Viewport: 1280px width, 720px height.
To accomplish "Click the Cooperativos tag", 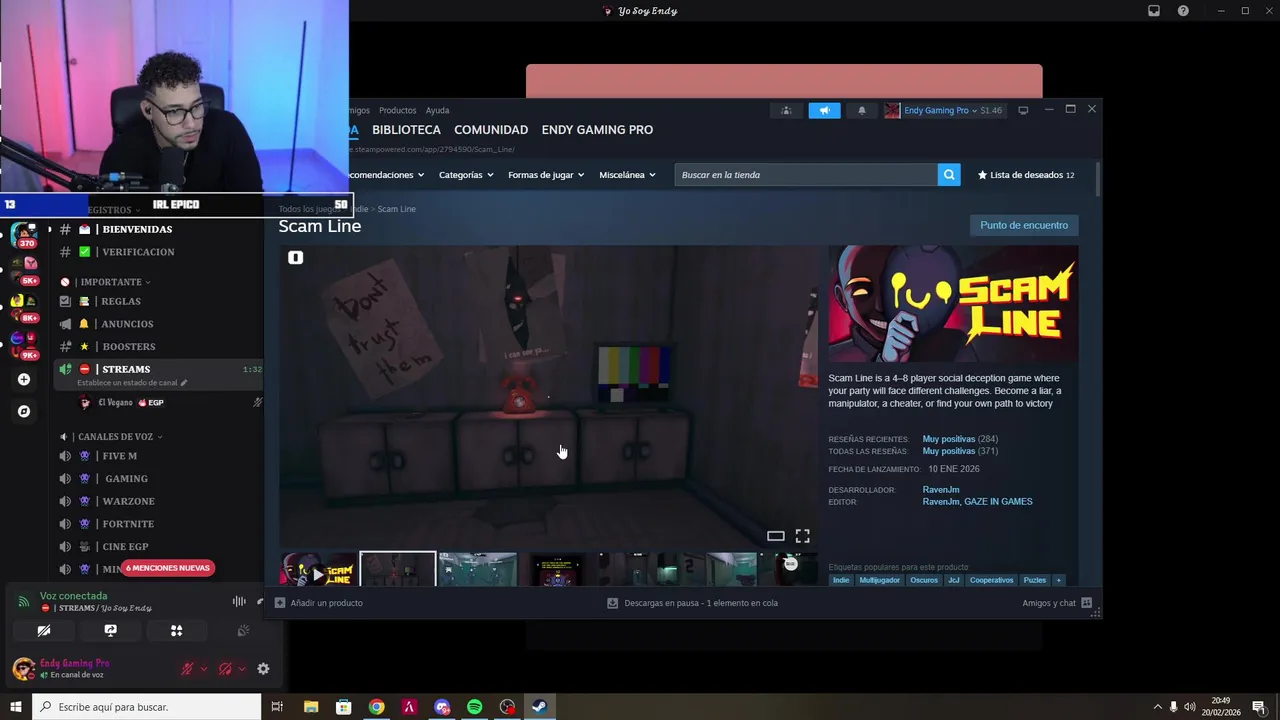I will click(x=991, y=580).
